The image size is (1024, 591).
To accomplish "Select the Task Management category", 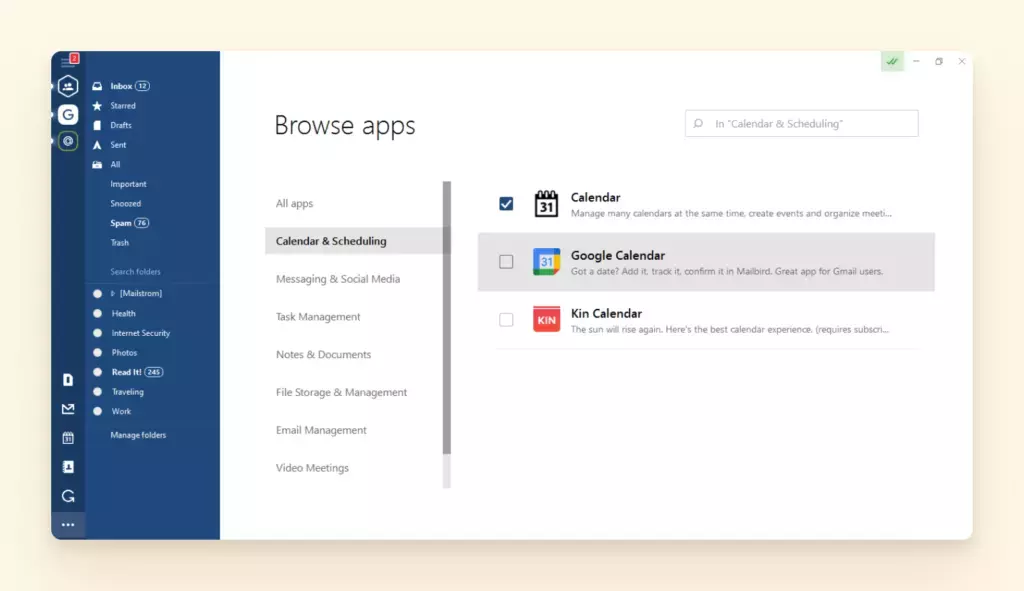I will pos(318,317).
